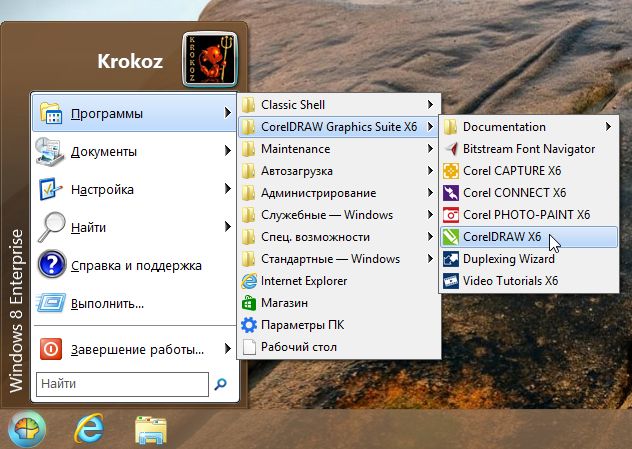Open Video Tutorials X6
This screenshot has width=632, height=449.
(510, 281)
